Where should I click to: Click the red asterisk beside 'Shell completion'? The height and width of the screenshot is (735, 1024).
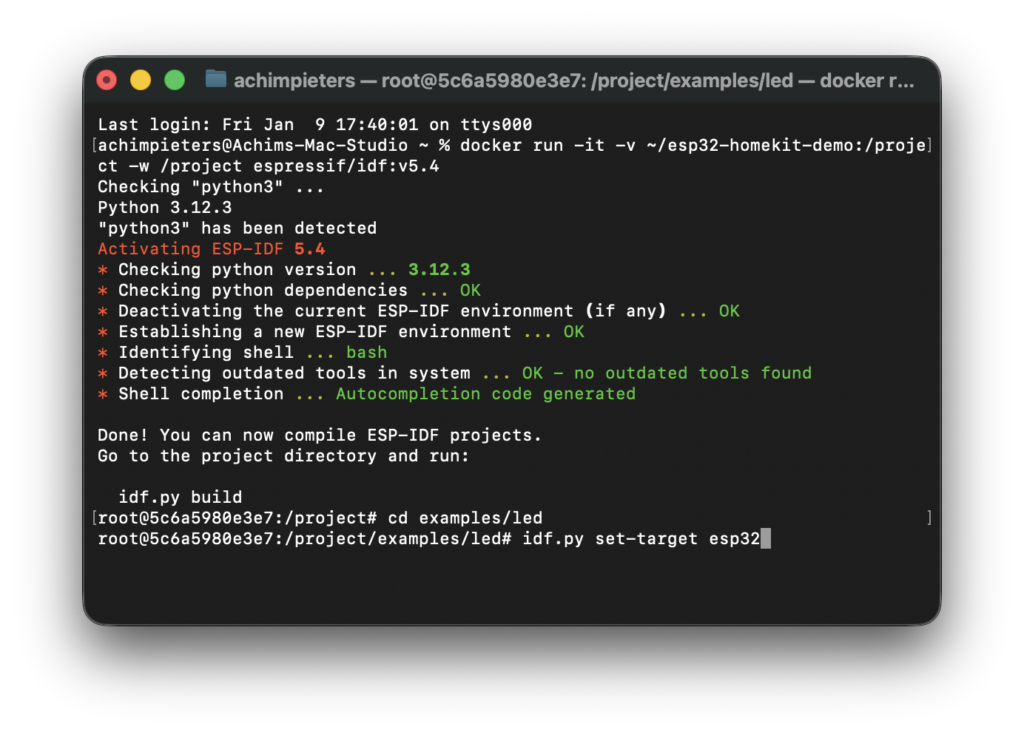coord(103,394)
